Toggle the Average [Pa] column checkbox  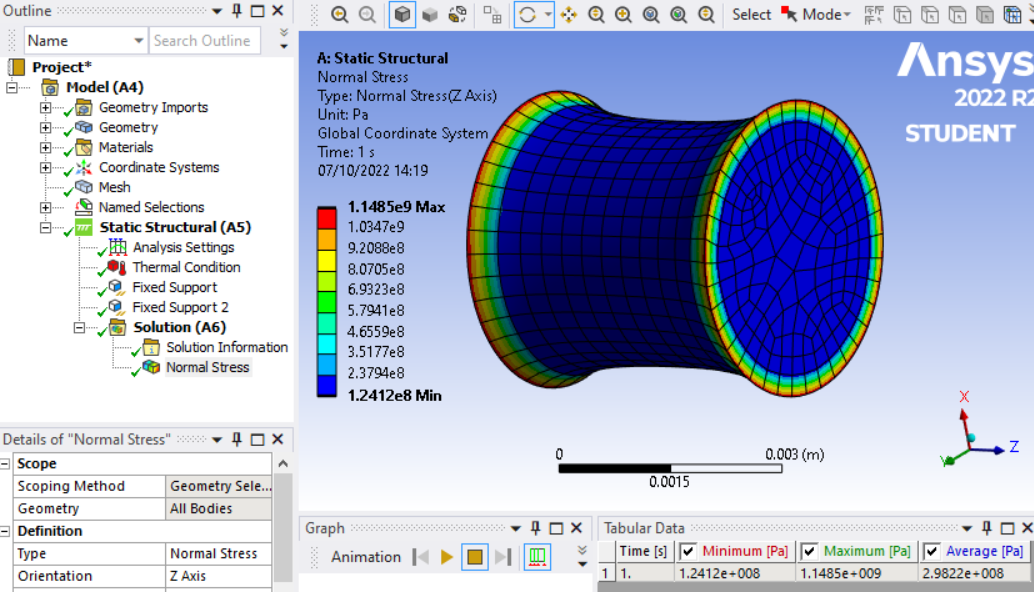click(x=931, y=551)
